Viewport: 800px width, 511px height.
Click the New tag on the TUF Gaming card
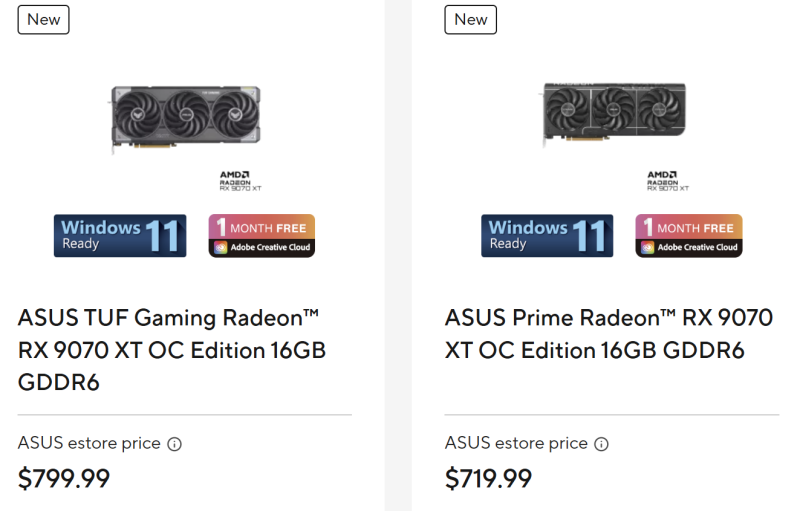(43, 19)
